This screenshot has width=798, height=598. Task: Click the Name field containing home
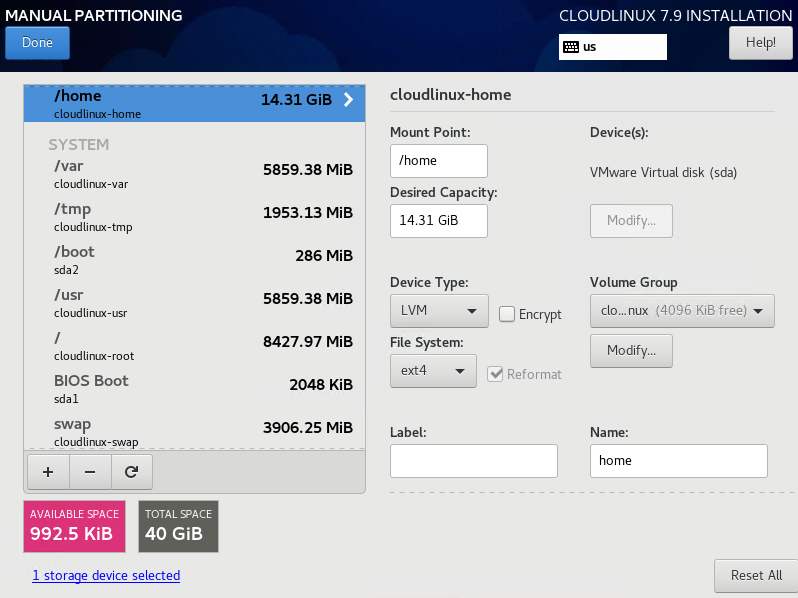678,461
